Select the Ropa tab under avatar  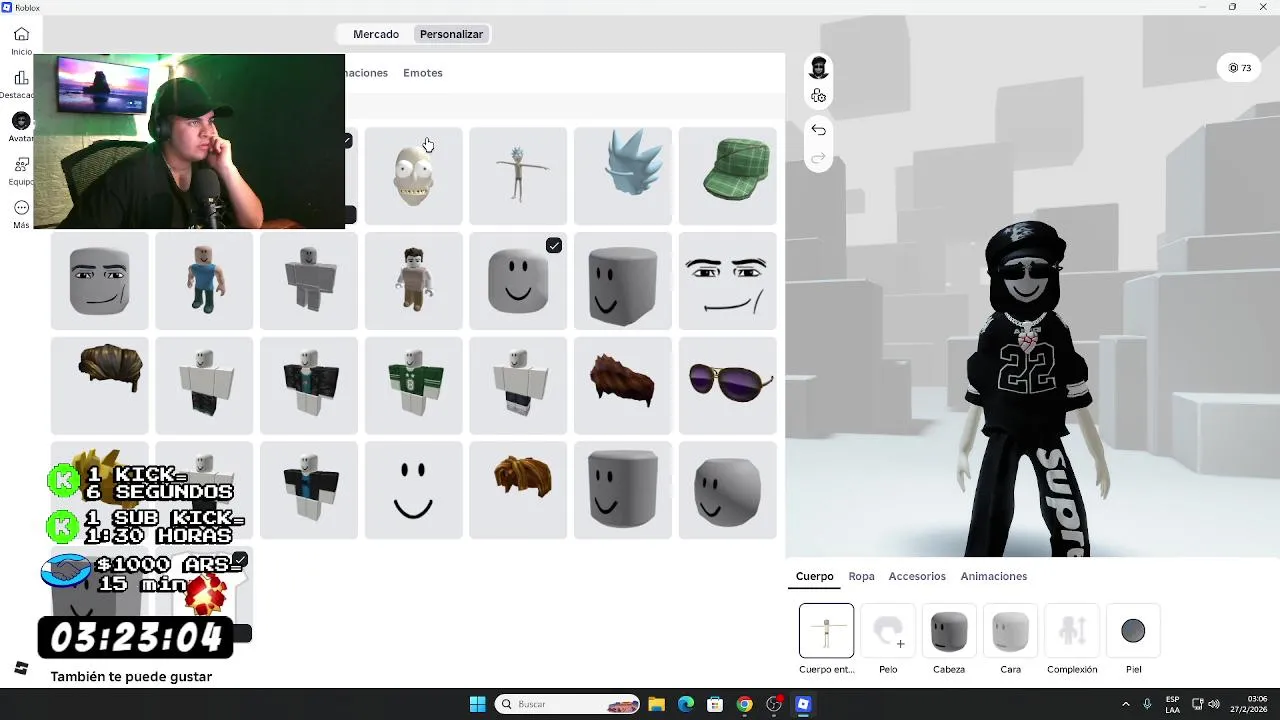tap(861, 576)
